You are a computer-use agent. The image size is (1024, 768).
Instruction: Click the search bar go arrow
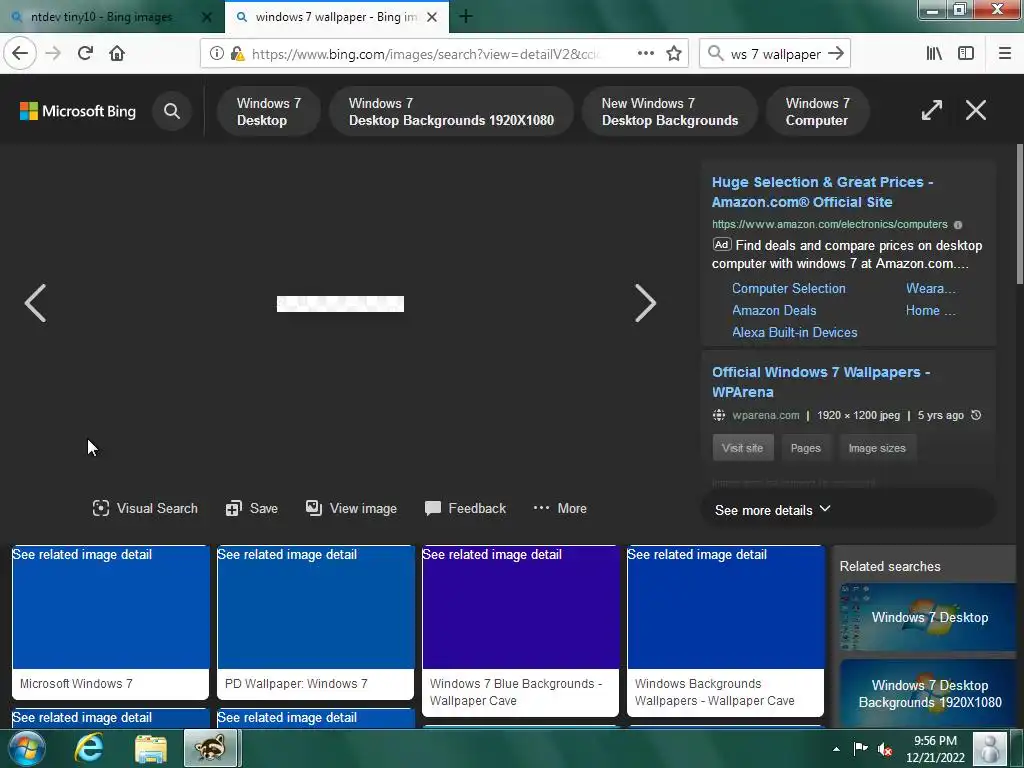pyautogui.click(x=836, y=54)
